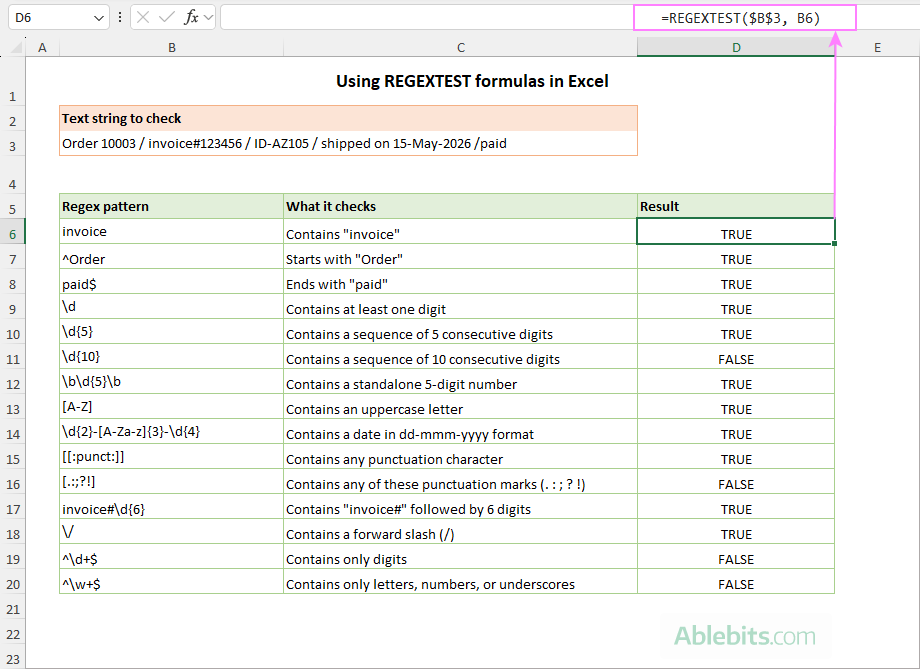Click 'Contains only digits' cell
This screenshot has width=920, height=669.
(x=461, y=557)
